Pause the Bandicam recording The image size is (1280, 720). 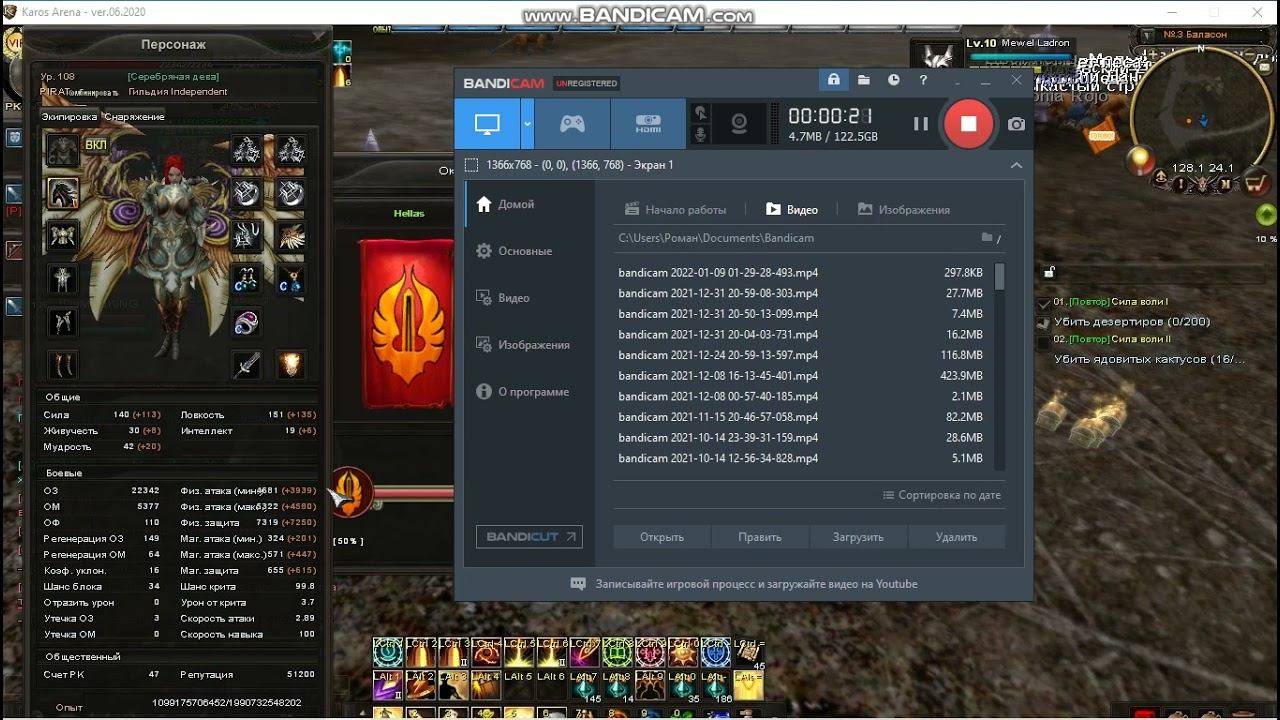point(921,124)
